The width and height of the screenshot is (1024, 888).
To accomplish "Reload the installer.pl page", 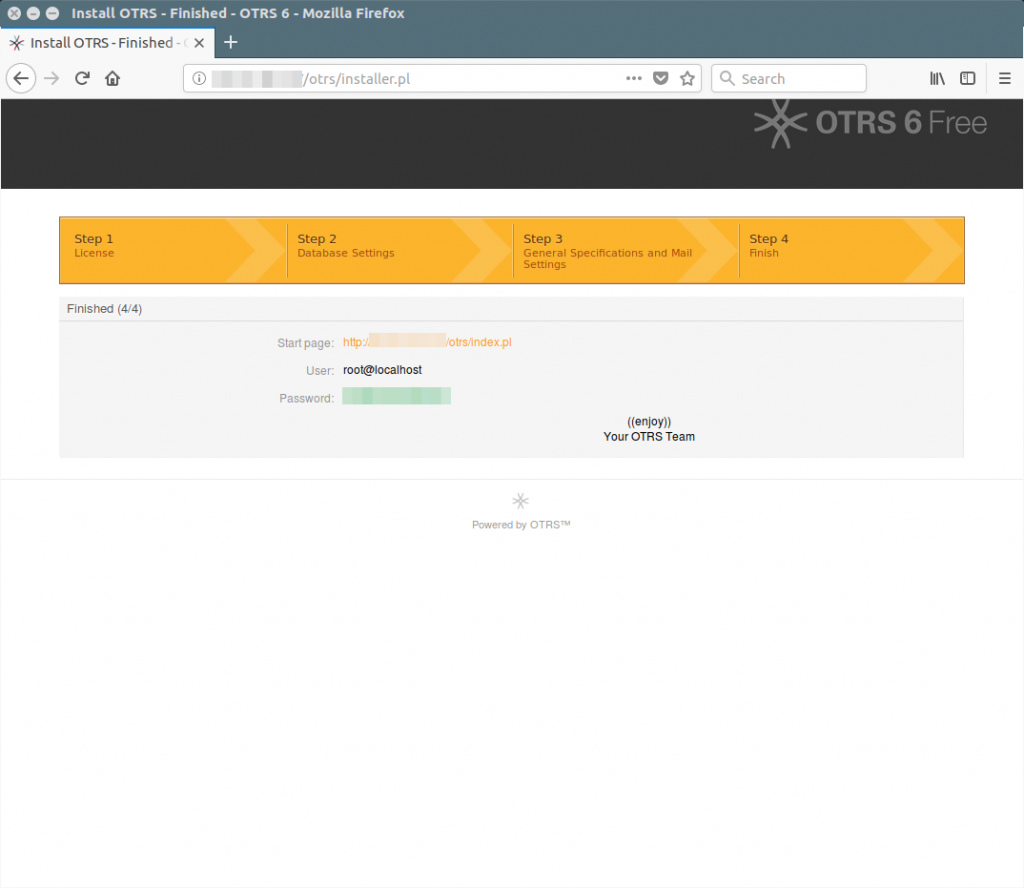I will (82, 78).
